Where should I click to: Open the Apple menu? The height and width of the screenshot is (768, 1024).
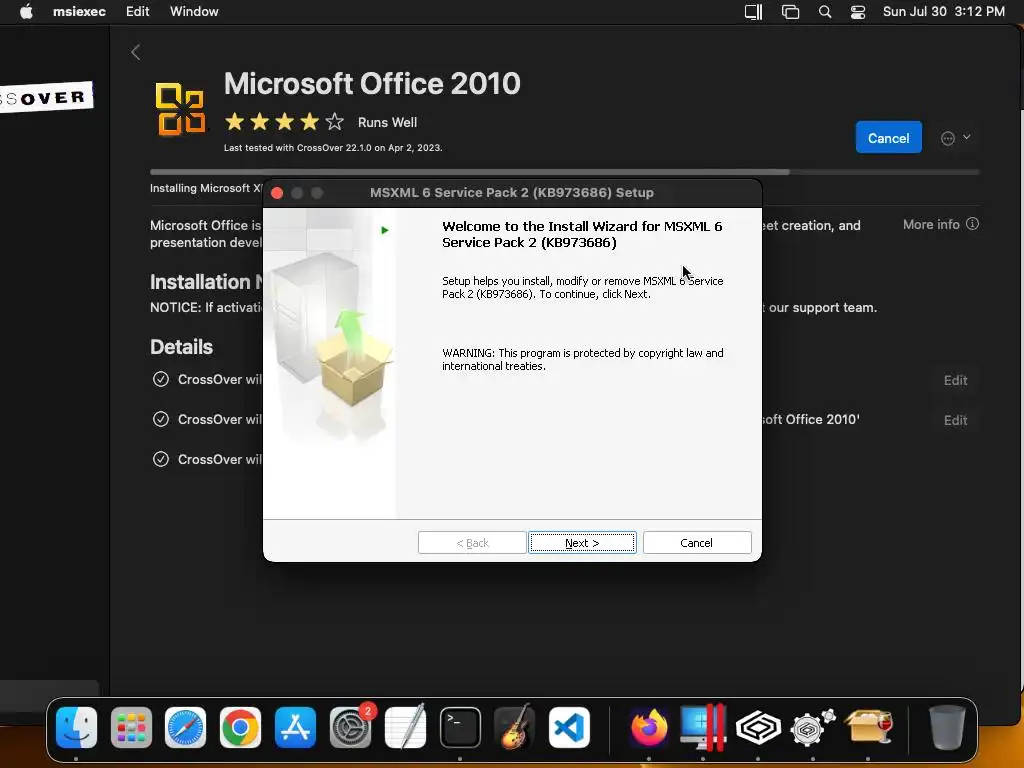tap(26, 12)
